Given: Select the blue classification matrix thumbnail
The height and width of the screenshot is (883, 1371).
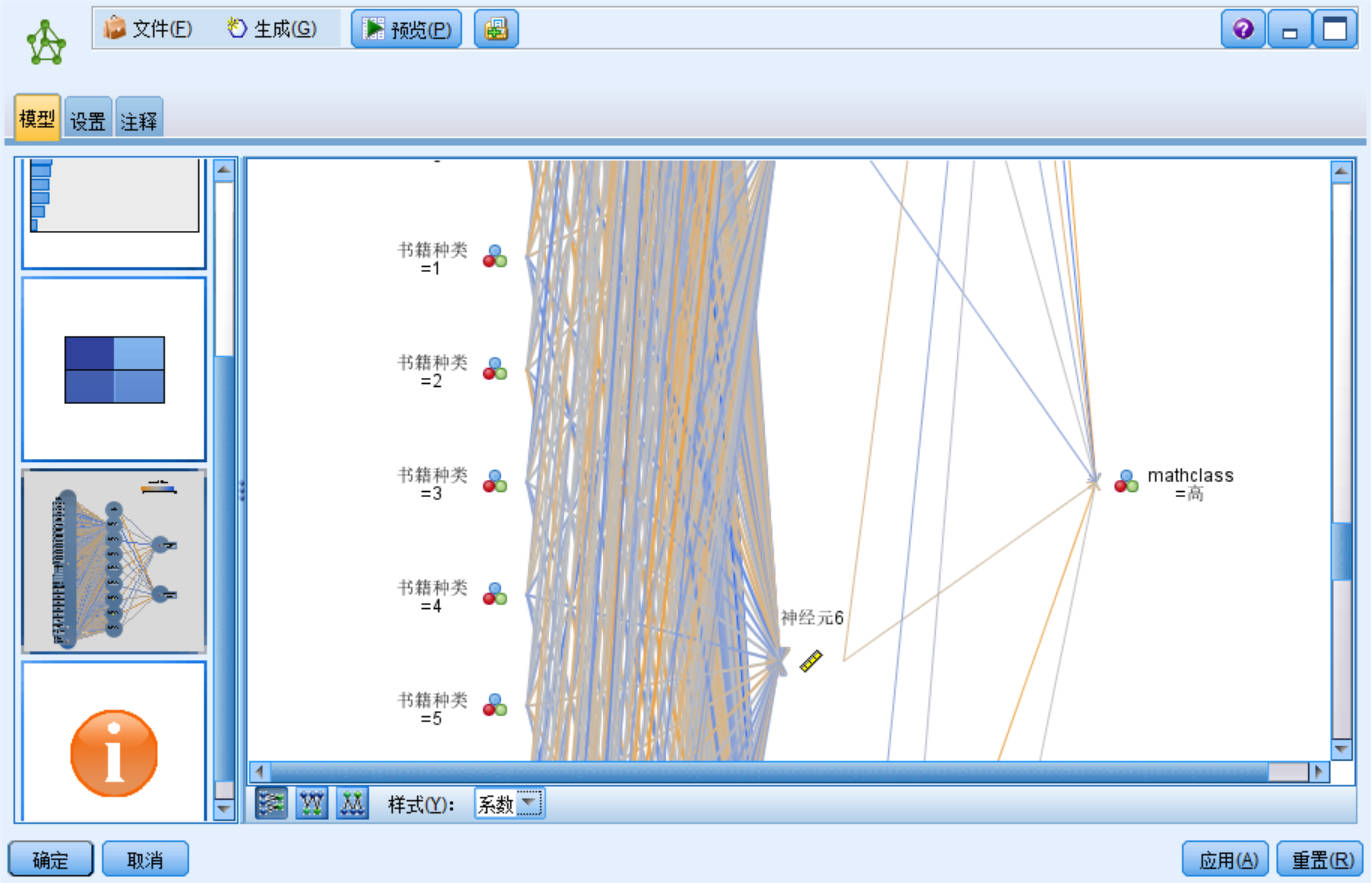Looking at the screenshot, I should click(x=114, y=369).
